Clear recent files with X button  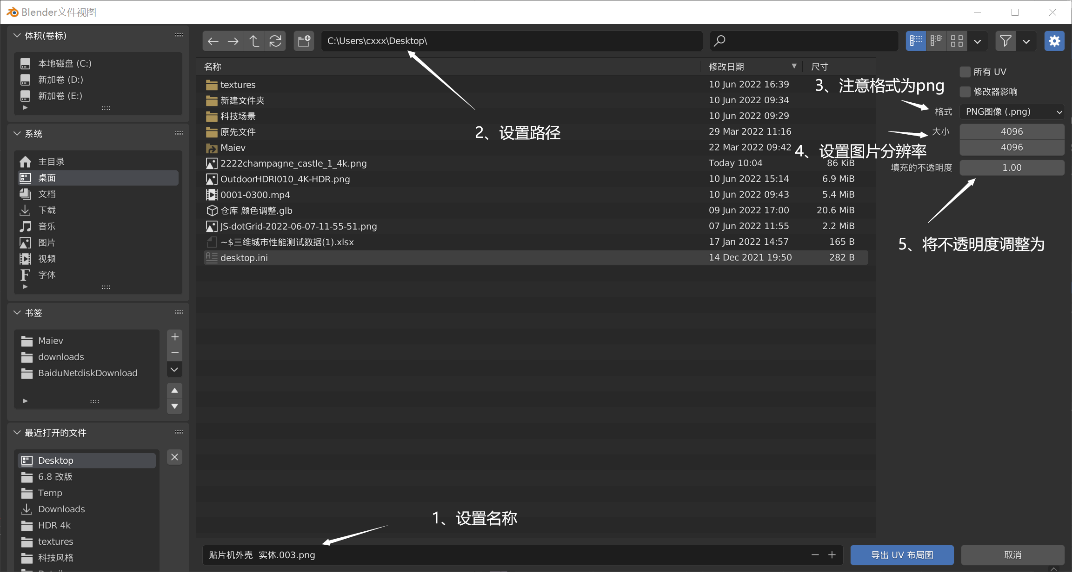pos(175,457)
